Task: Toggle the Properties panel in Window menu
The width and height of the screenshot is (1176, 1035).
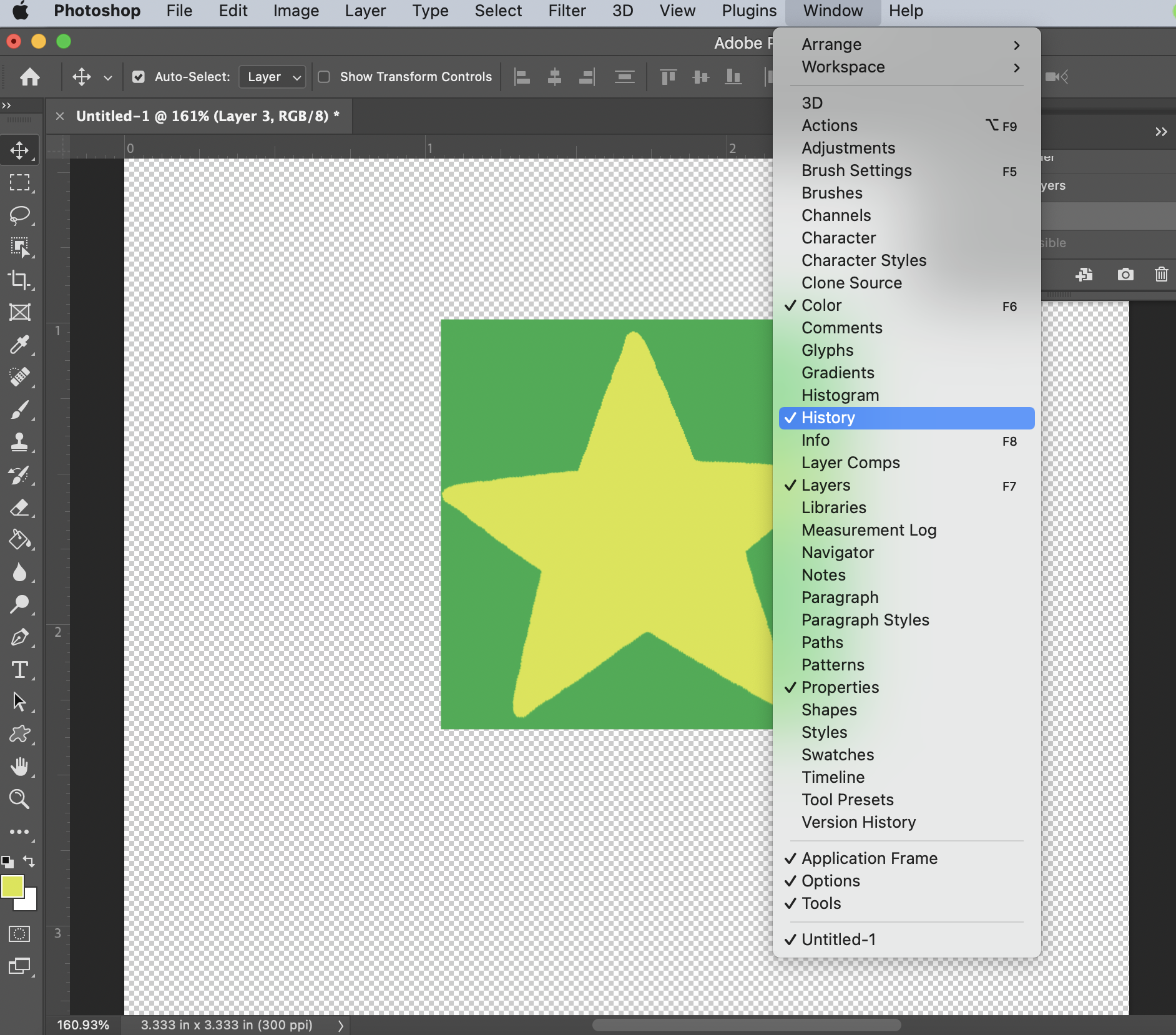Action: 840,687
